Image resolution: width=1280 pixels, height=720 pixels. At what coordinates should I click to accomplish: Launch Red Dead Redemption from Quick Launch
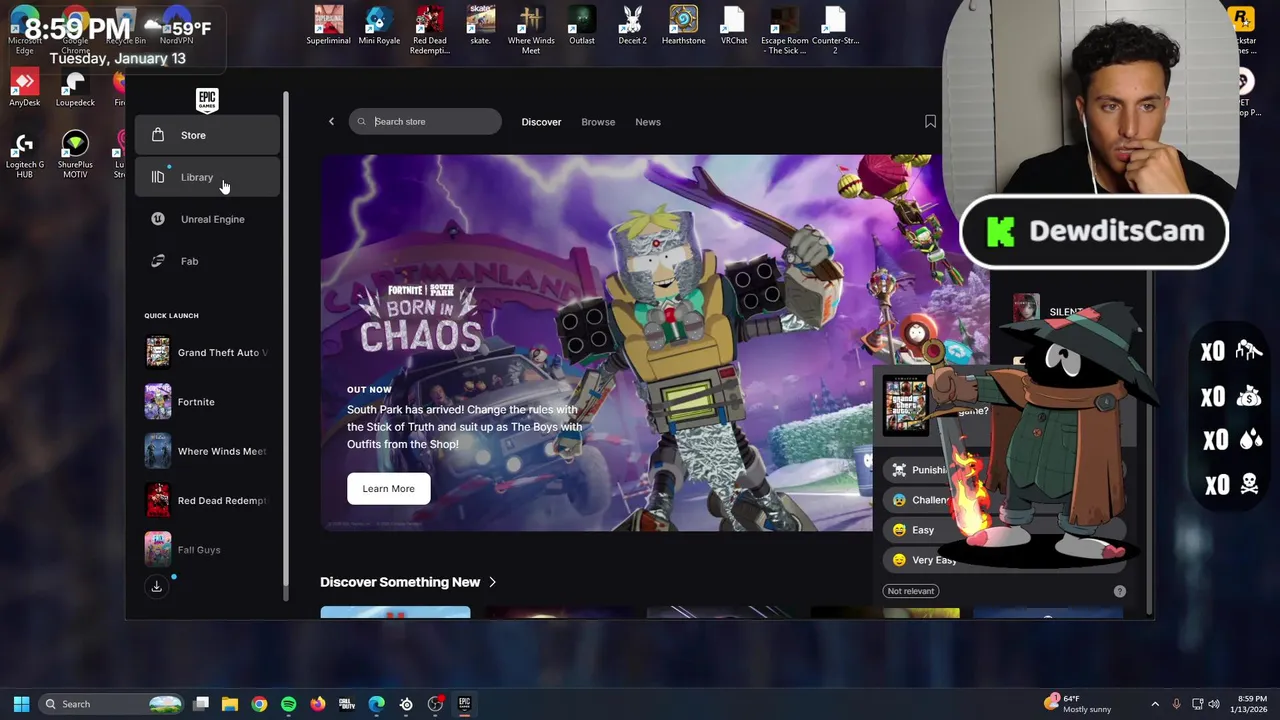207,500
